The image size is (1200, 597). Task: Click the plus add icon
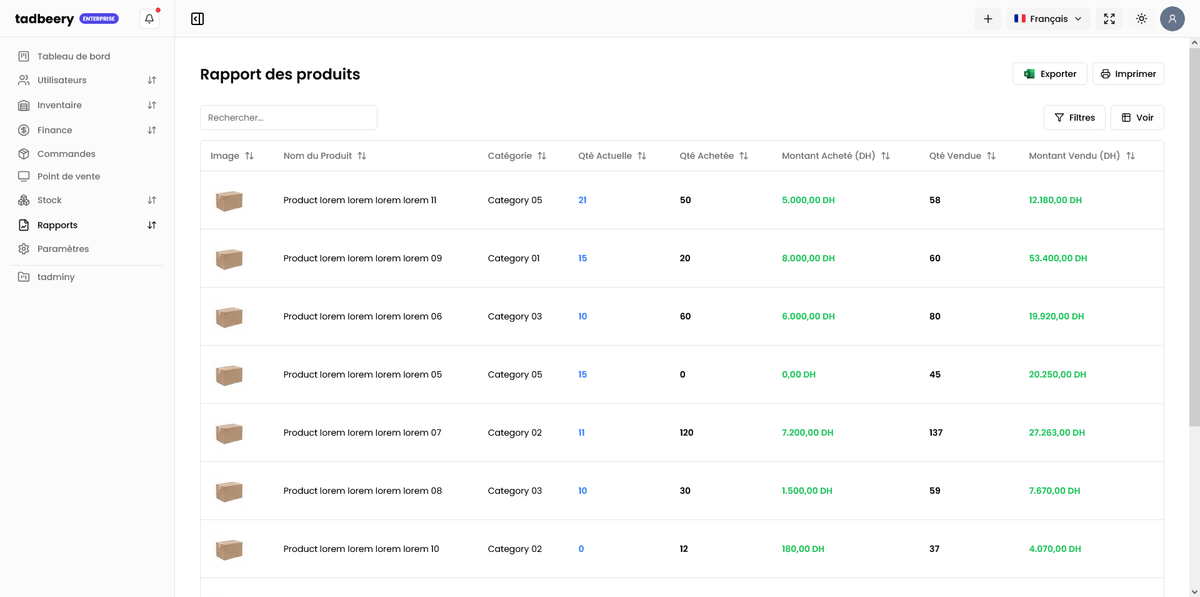click(988, 19)
